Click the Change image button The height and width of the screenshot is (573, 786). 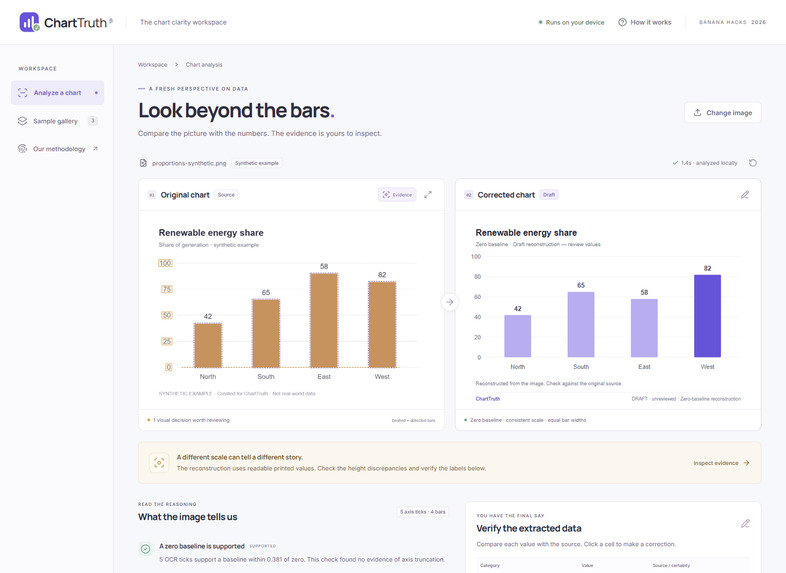[722, 113]
